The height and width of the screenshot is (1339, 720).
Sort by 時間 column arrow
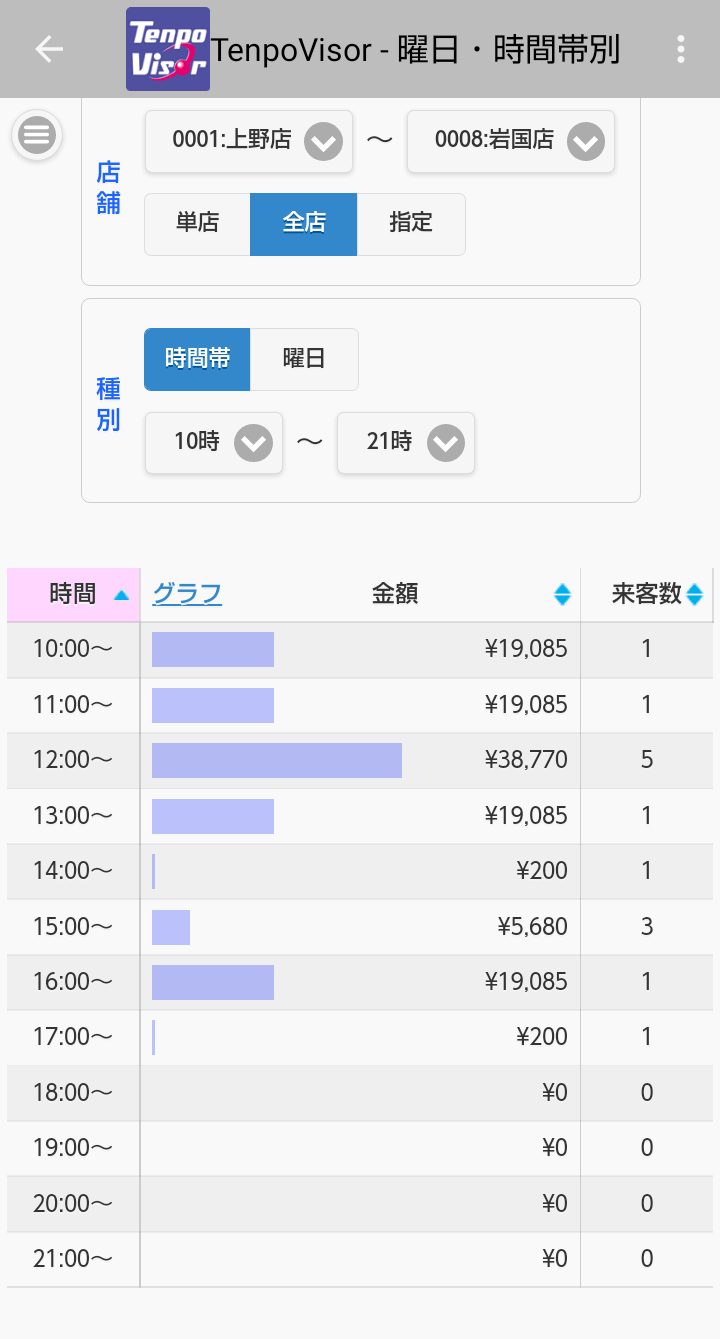pyautogui.click(x=121, y=595)
